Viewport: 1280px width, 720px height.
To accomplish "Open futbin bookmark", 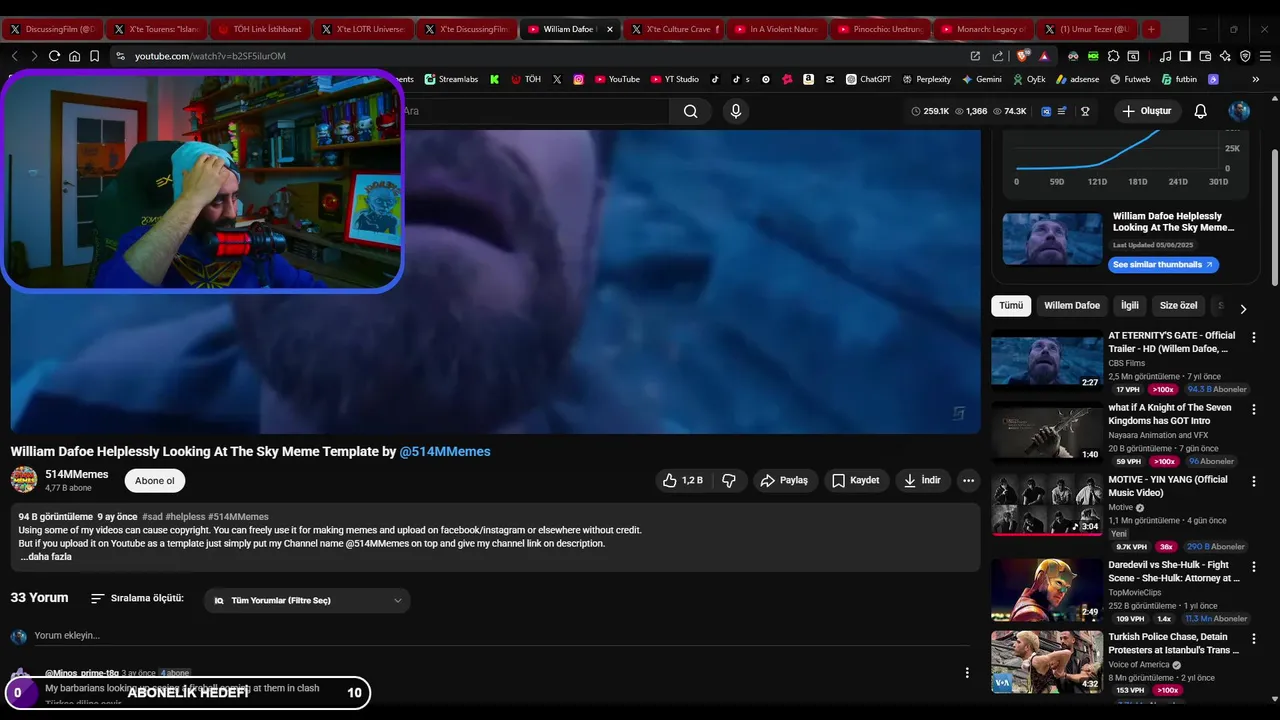I will click(x=1179, y=79).
